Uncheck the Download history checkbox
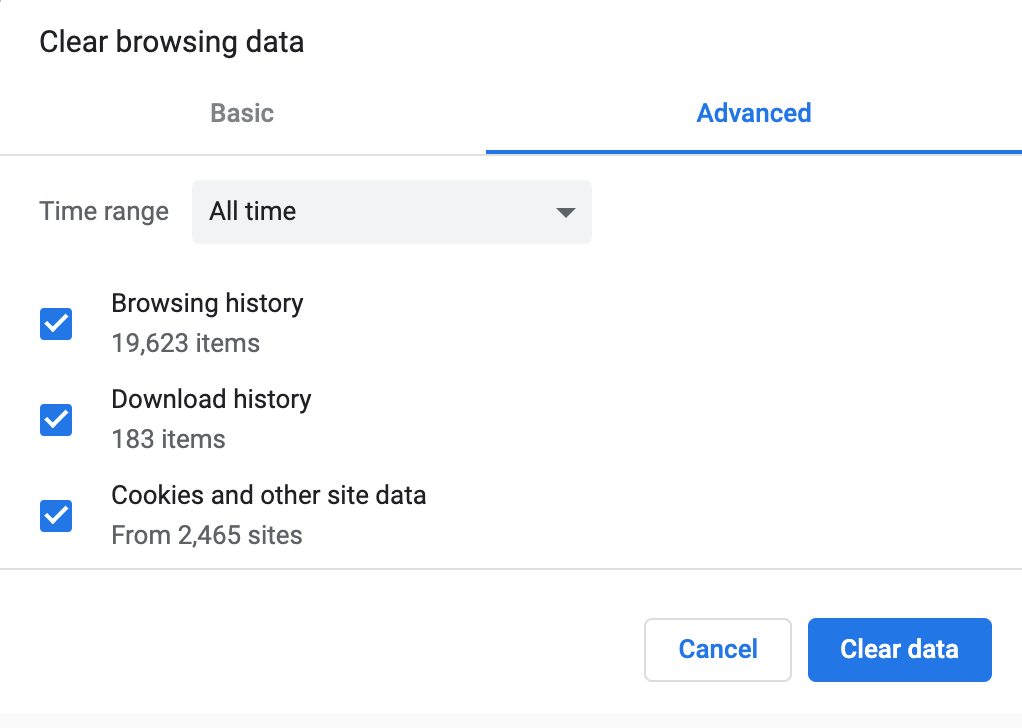 55,420
